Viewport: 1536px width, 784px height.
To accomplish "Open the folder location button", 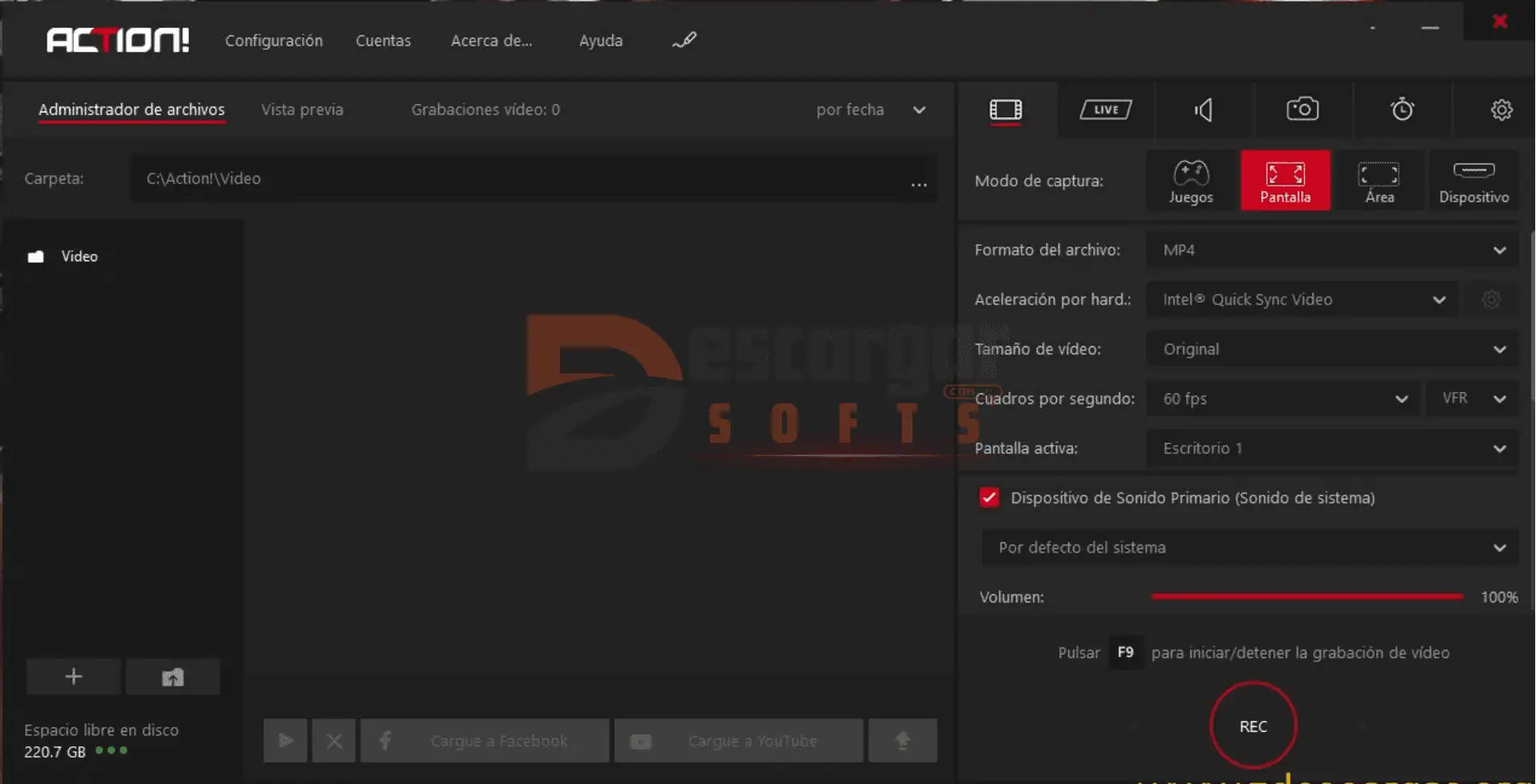I will point(173,676).
